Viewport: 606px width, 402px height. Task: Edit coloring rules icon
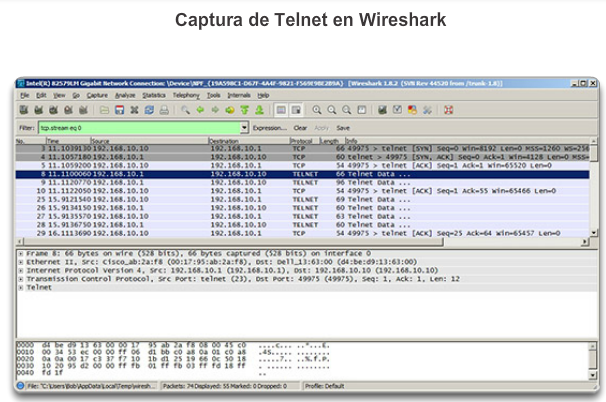(x=412, y=110)
